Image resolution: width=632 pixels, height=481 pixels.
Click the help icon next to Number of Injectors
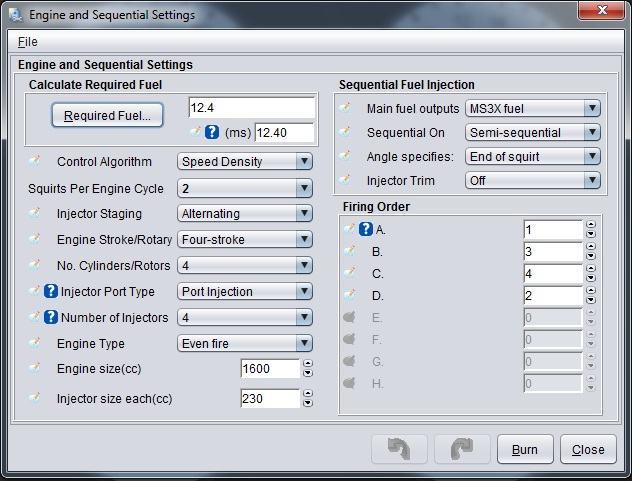tap(51, 317)
